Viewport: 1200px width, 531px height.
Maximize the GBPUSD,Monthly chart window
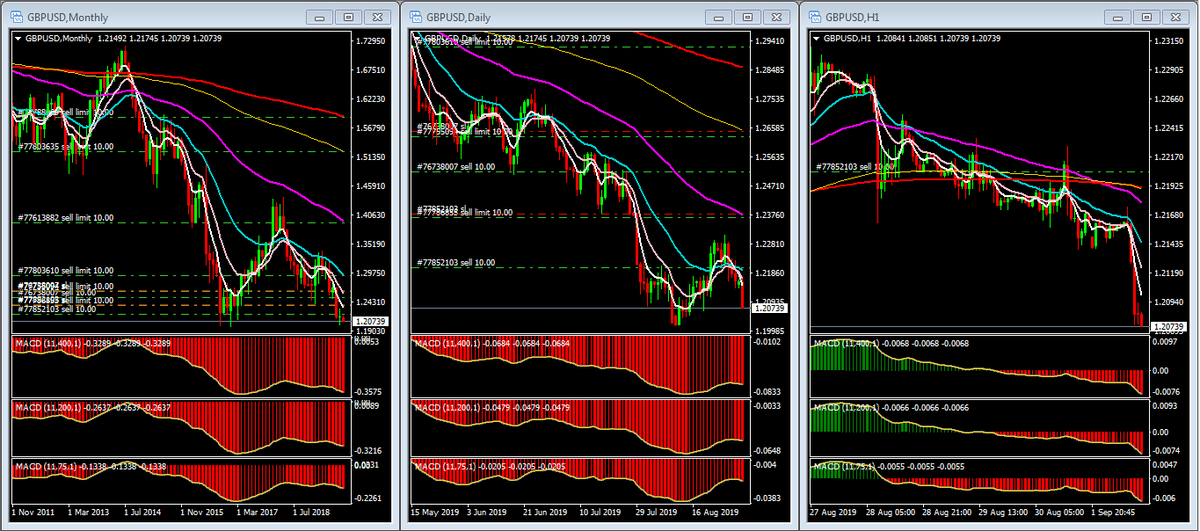[x=347, y=17]
